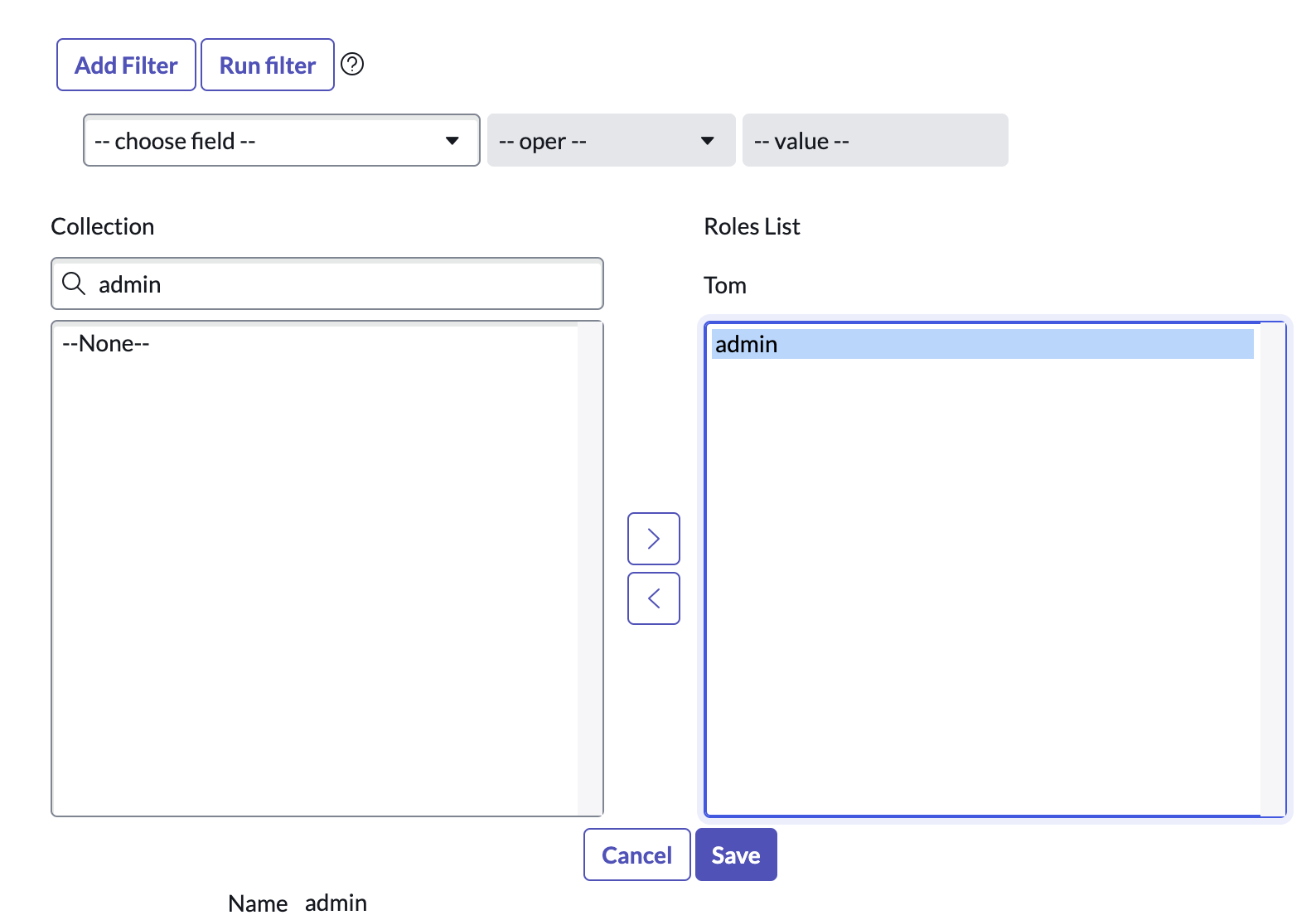Save the roles list
The width and height of the screenshot is (1316, 920).
tap(736, 855)
